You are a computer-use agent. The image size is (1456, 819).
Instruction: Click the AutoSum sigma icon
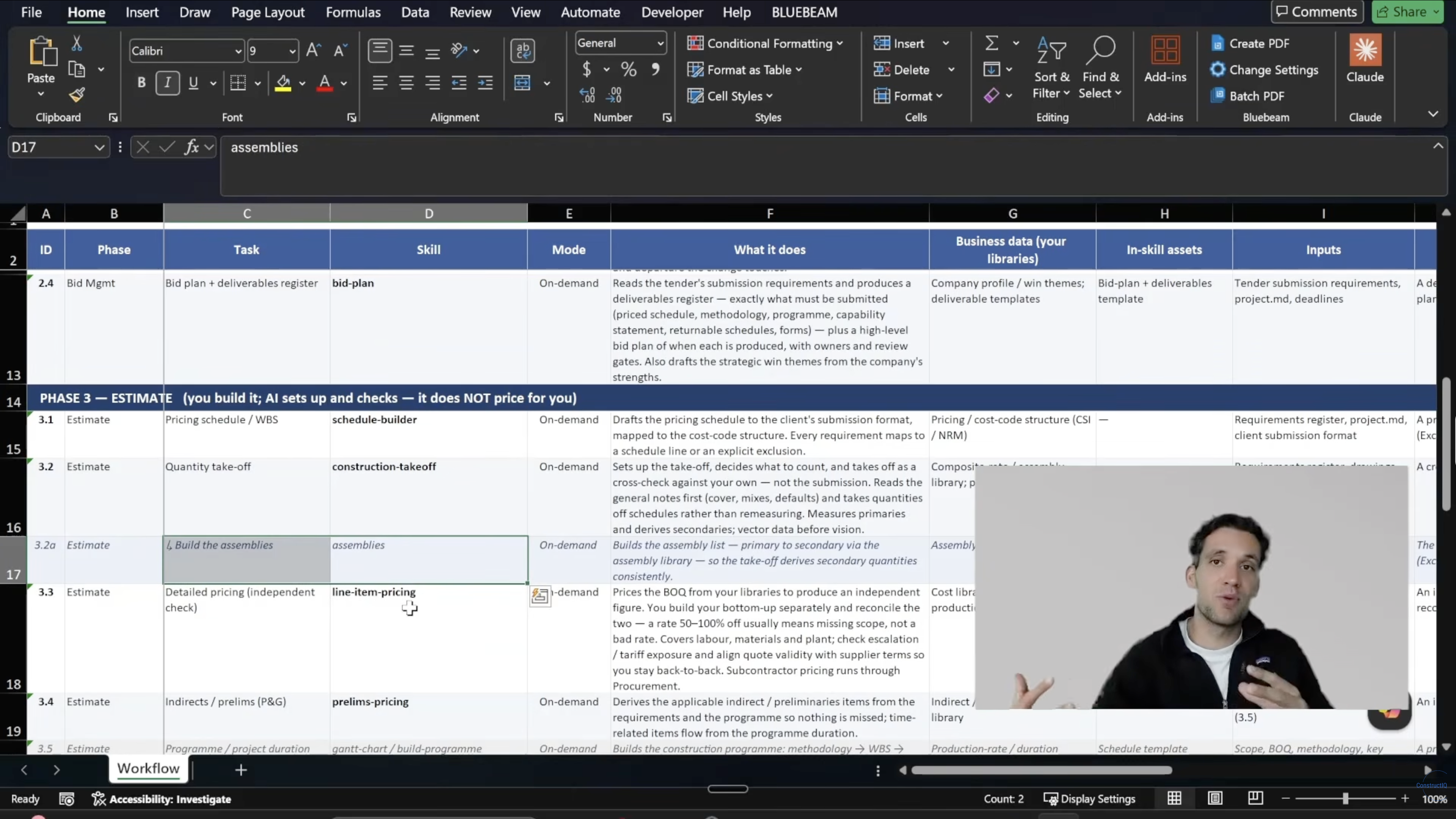[x=992, y=43]
